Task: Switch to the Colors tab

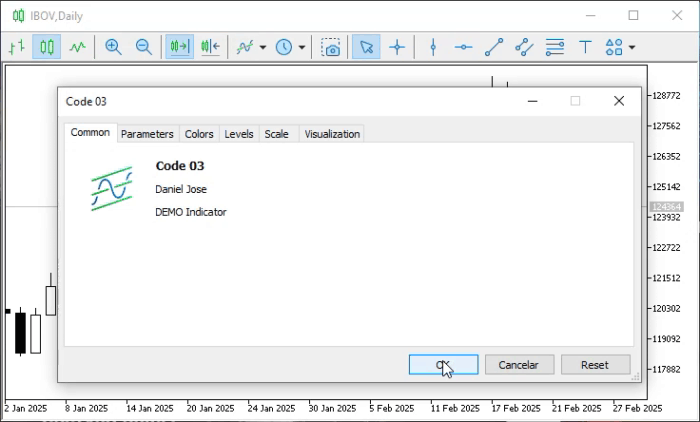Action: tap(199, 134)
